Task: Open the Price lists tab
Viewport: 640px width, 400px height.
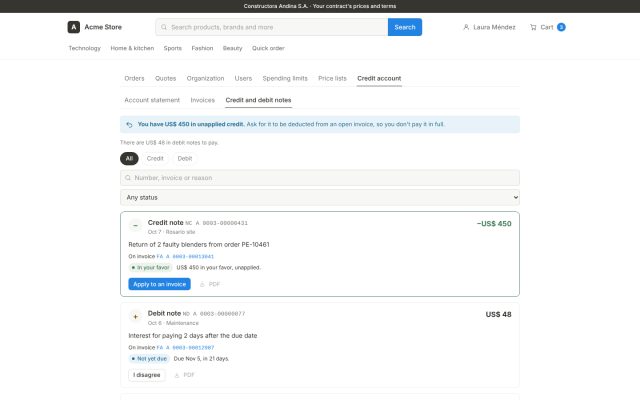Action: tap(332, 78)
